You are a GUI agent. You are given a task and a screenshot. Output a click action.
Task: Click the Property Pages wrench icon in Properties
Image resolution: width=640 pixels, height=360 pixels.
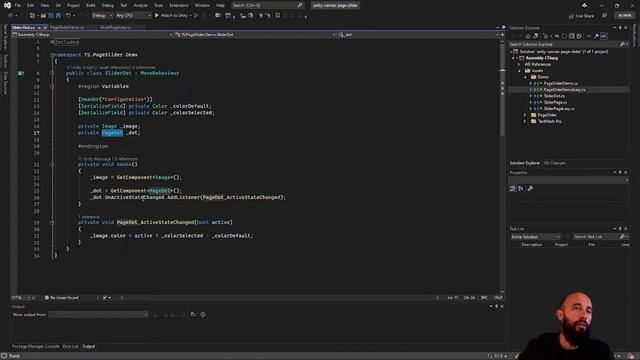coord(530,189)
